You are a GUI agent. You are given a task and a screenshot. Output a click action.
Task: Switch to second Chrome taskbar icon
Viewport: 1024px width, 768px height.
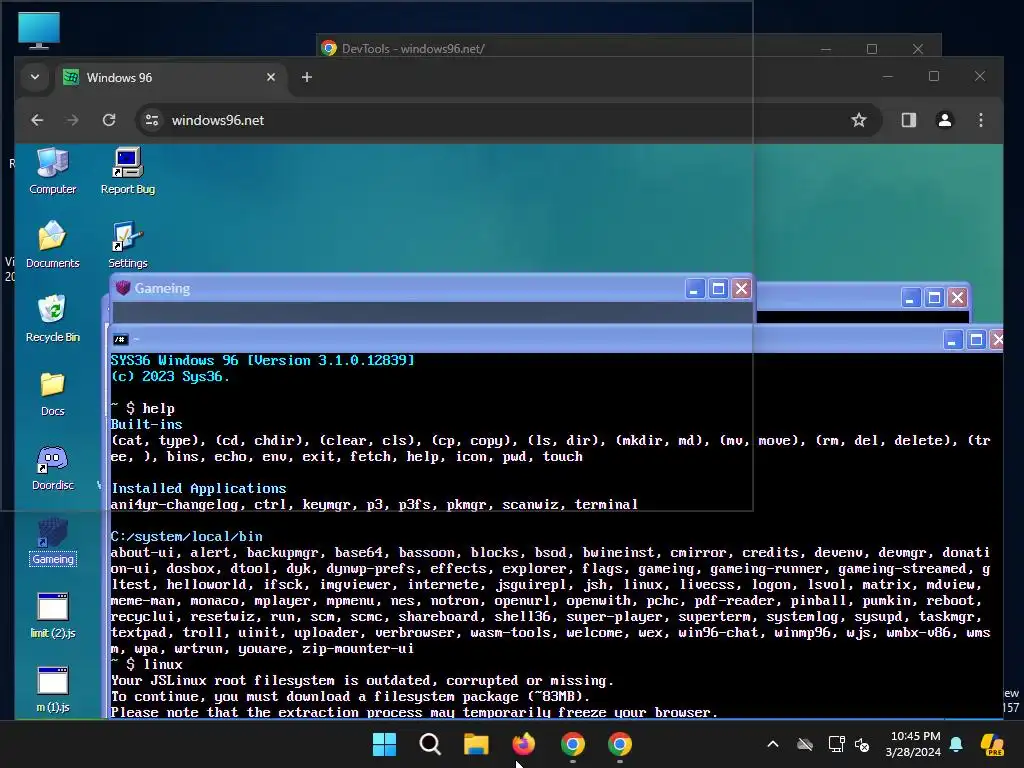(x=620, y=744)
